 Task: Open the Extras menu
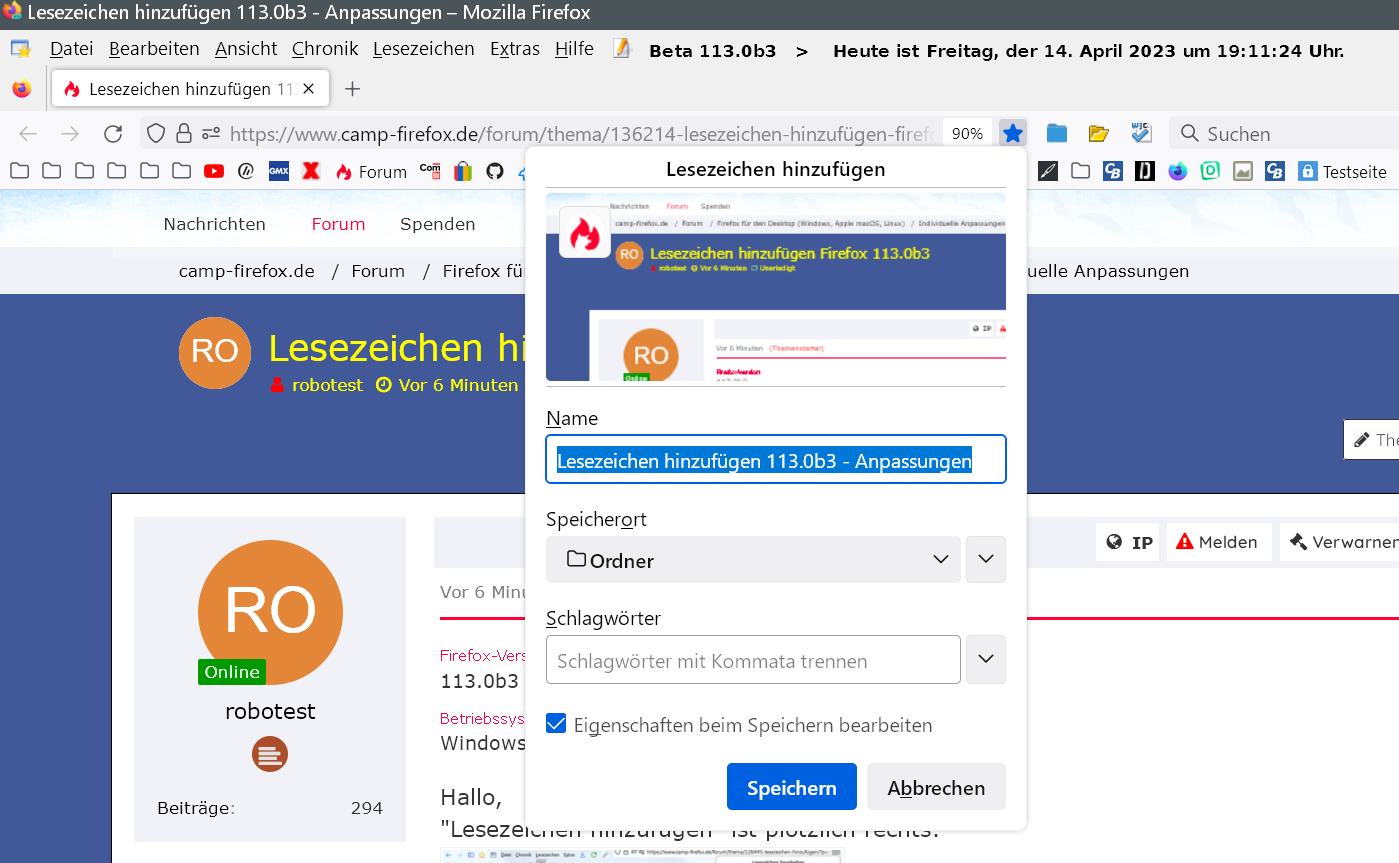tap(515, 49)
